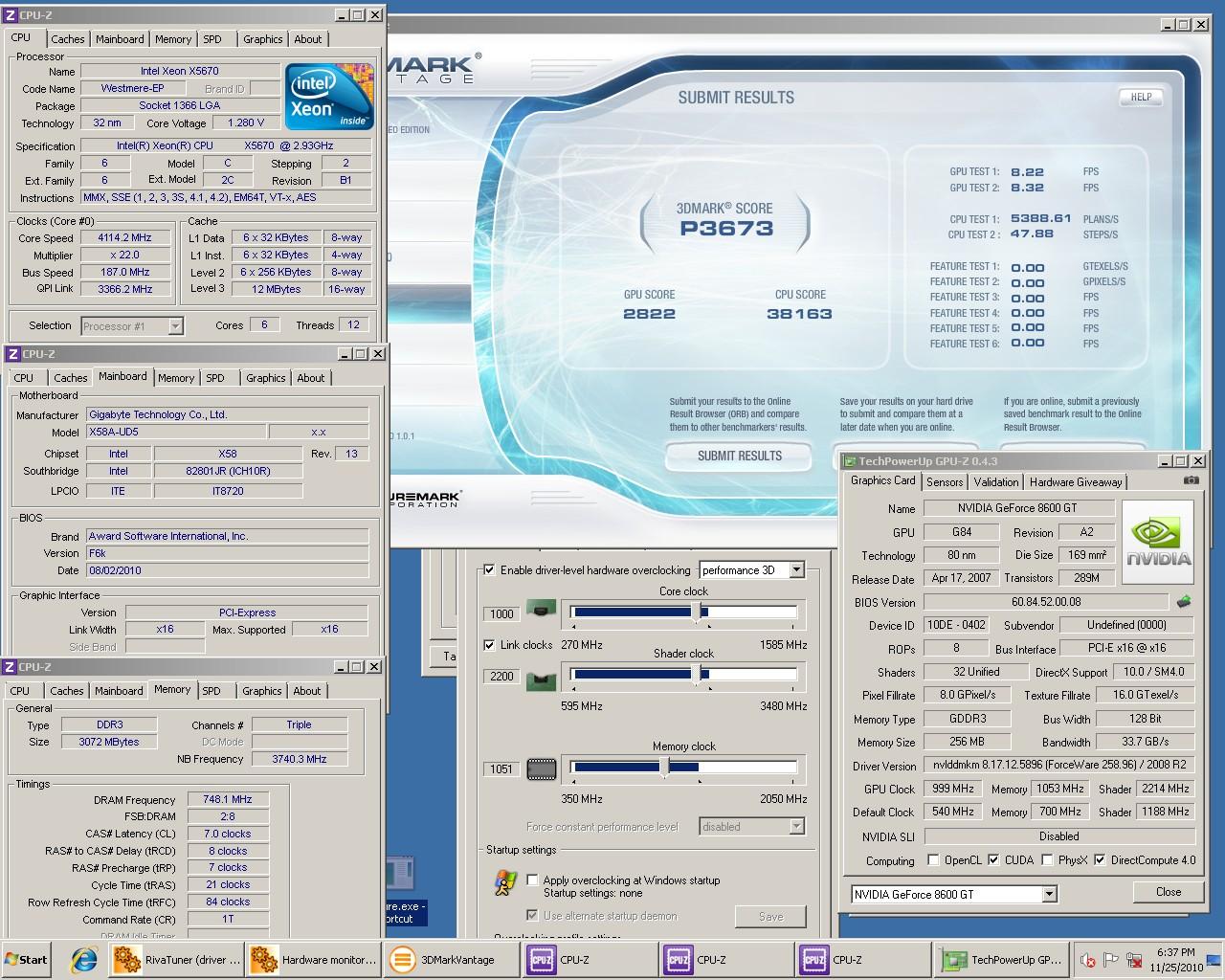Click the Core clock slider
1225x980 pixels.
coord(683,612)
